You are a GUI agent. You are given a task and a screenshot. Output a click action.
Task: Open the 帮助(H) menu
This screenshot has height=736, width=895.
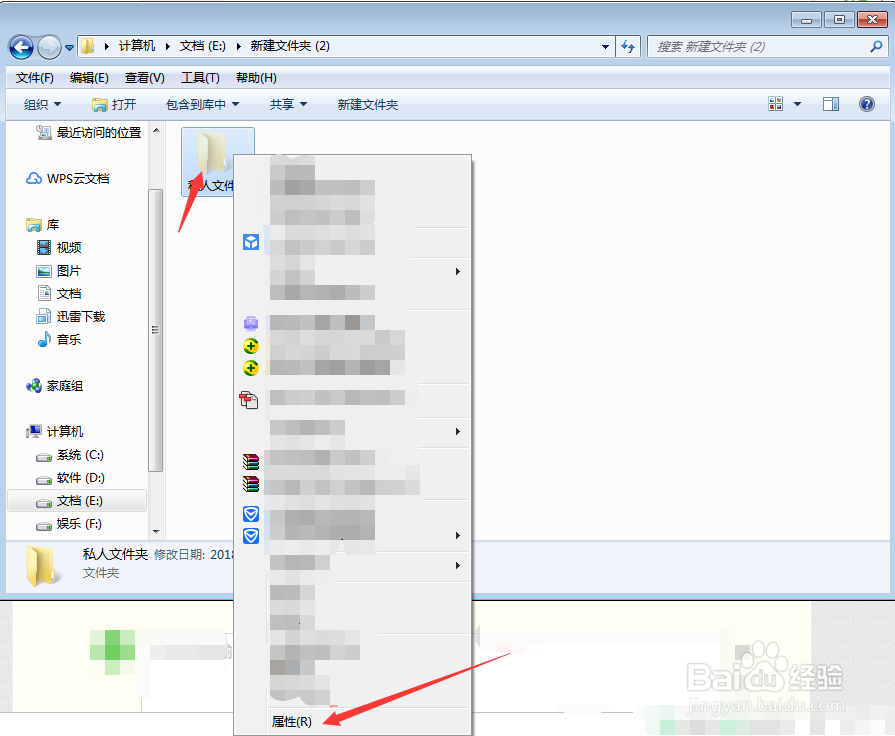(256, 78)
